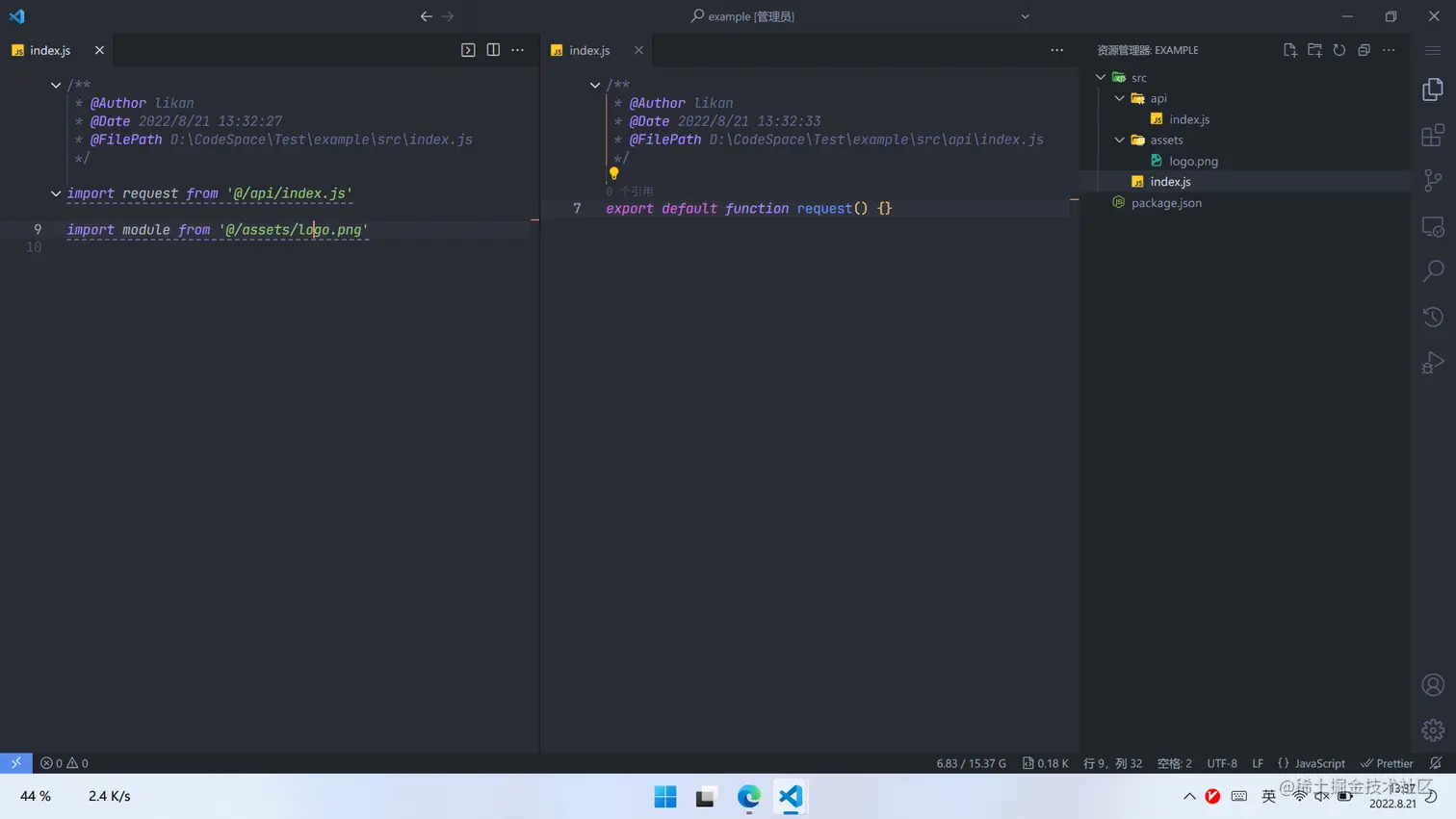The image size is (1456, 819).
Task: Open the Run and Debug icon
Action: [1433, 362]
